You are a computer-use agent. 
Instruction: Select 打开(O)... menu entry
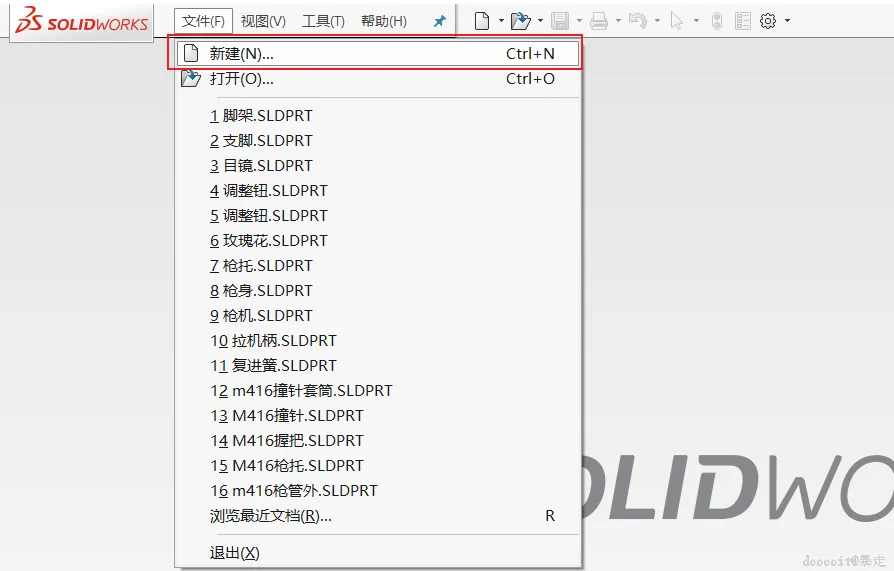tap(378, 79)
